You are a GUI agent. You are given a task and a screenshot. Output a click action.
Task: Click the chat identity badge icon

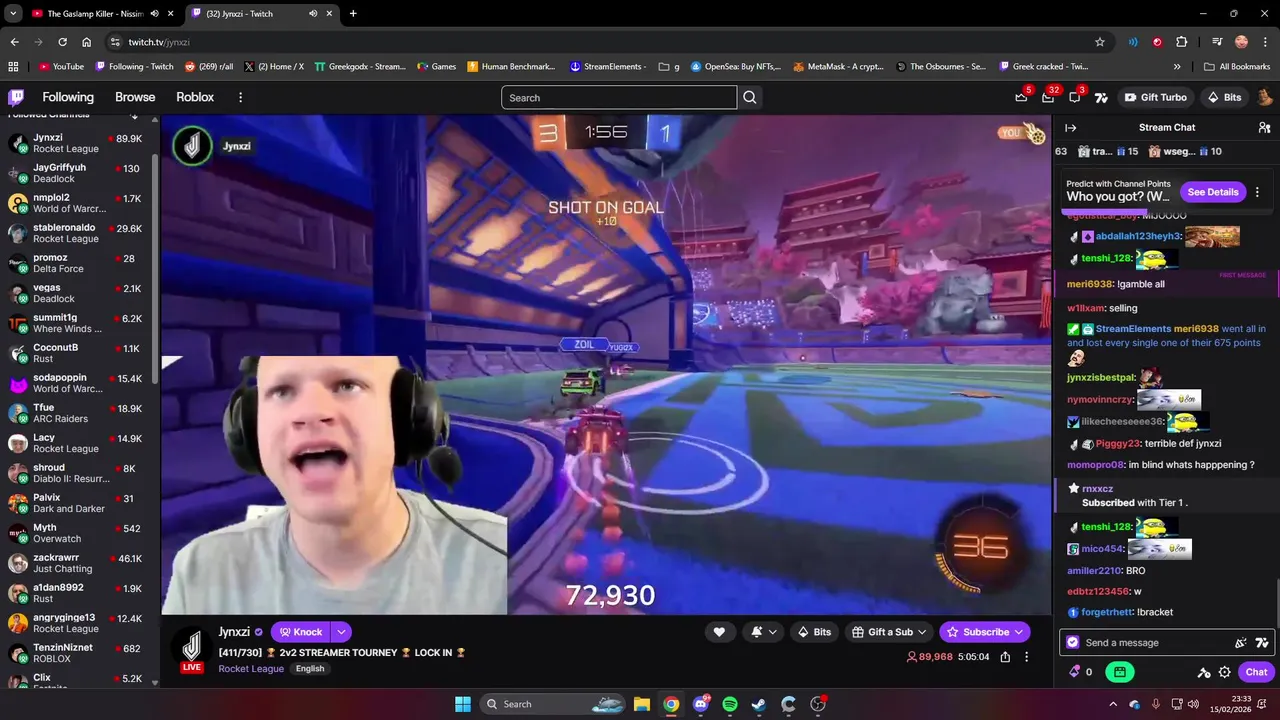(x=1073, y=643)
